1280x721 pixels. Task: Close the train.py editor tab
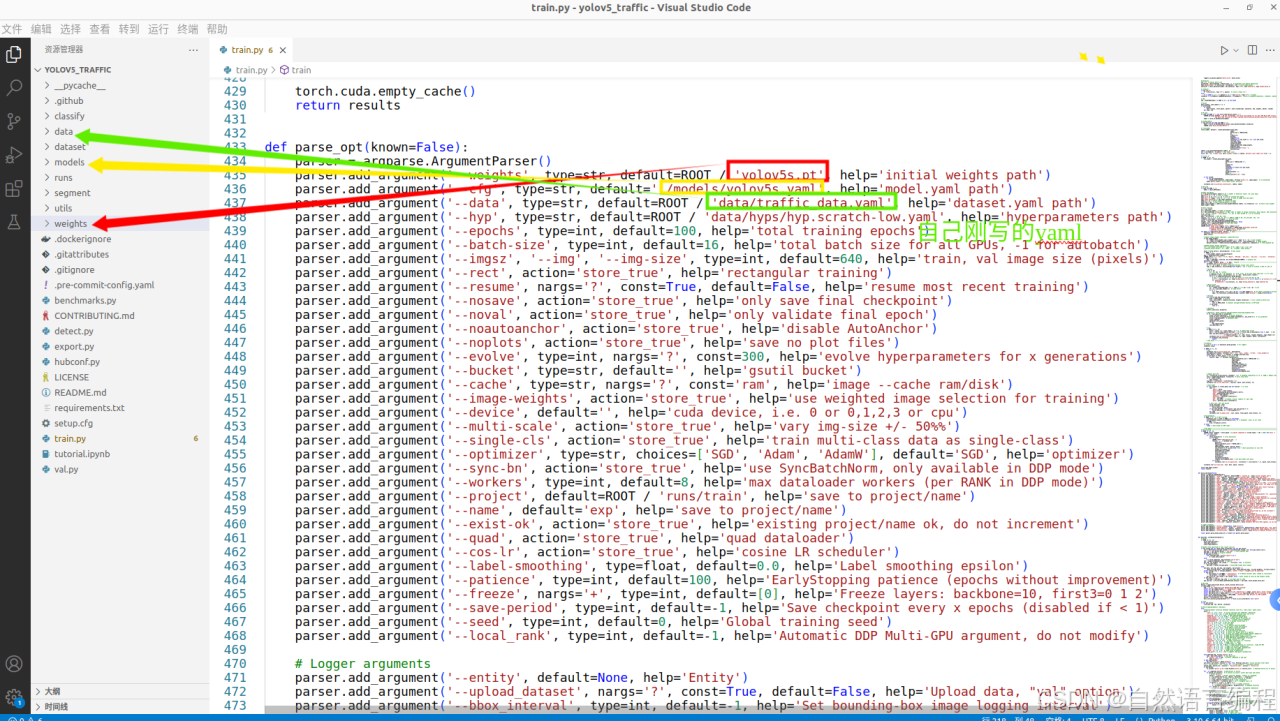(283, 50)
